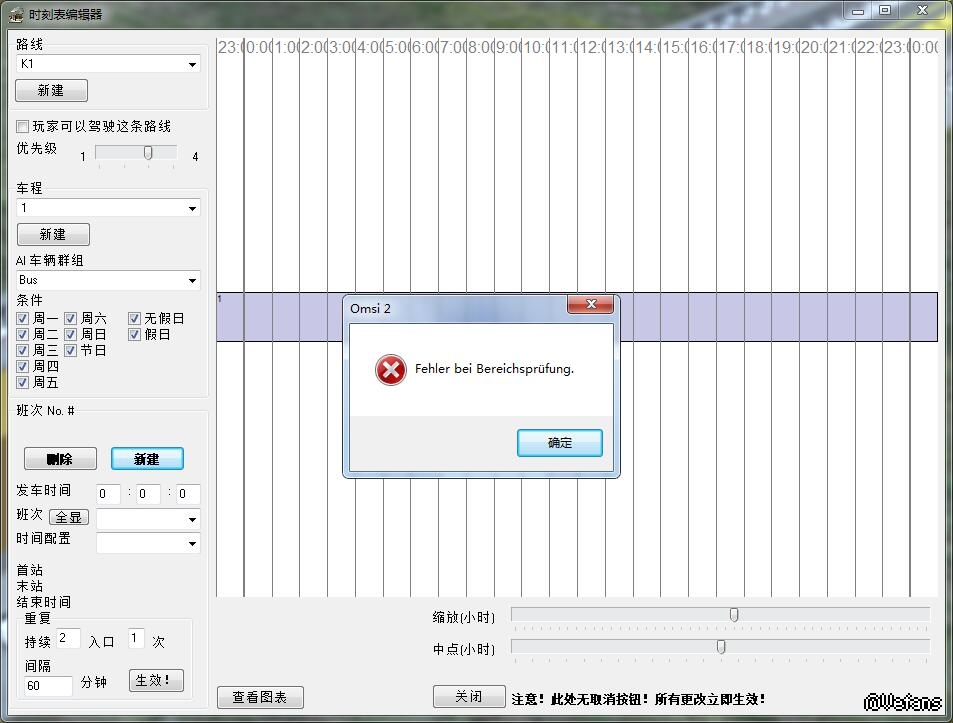The width and height of the screenshot is (953, 723).
Task: Uncheck the 节日 checkbox
Action: click(71, 350)
